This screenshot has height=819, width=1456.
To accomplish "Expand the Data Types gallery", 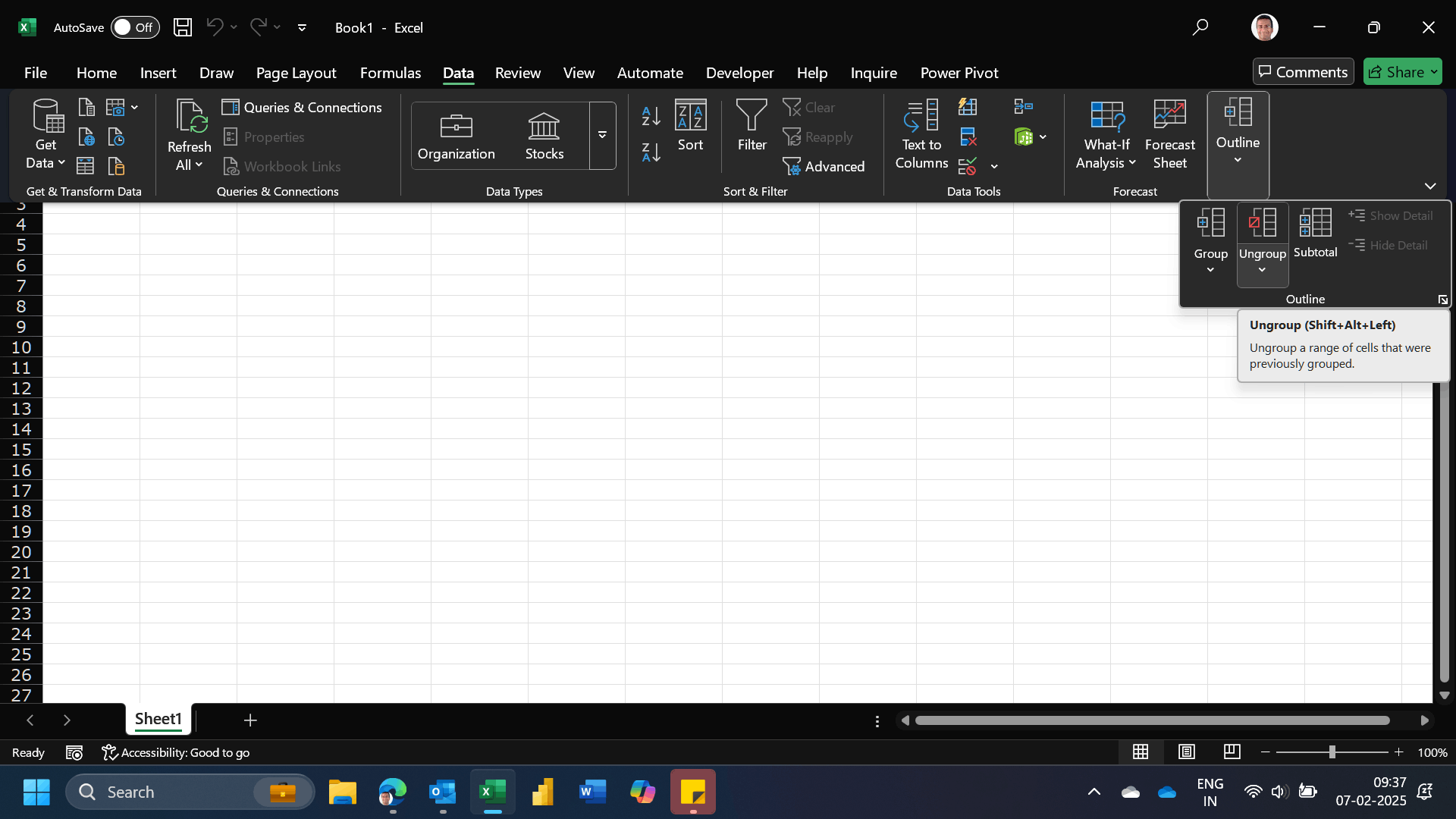I will [602, 136].
